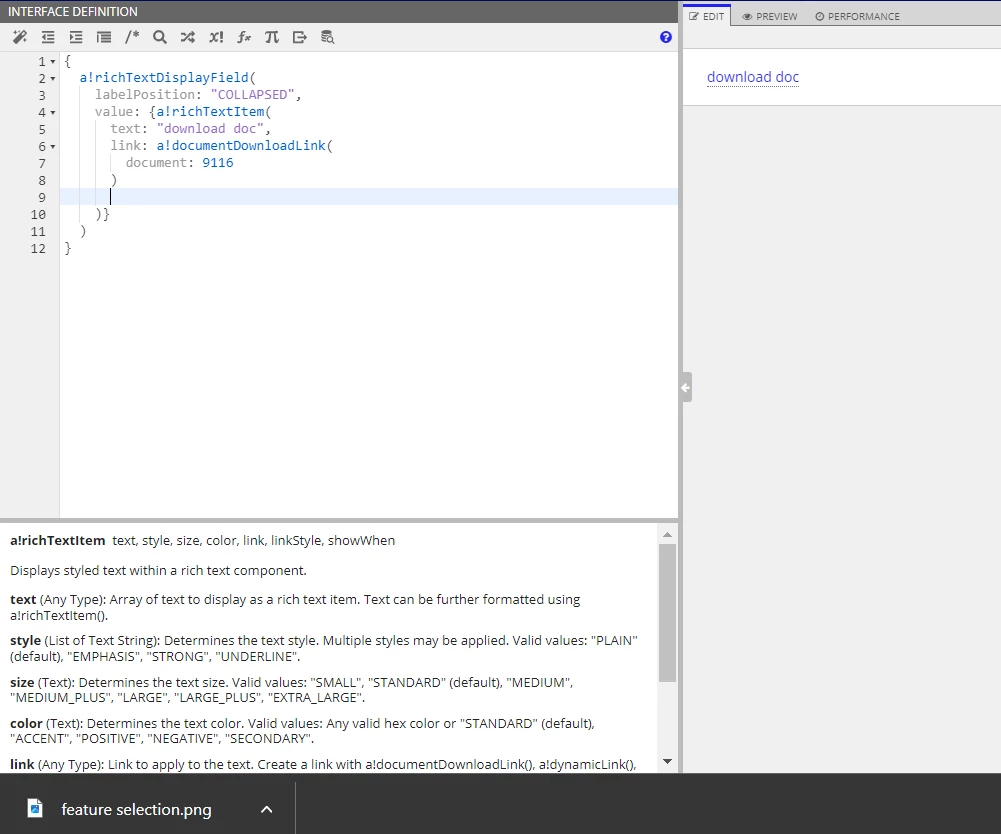Switch to the PREVIEW tab
This screenshot has width=1001, height=834.
[770, 16]
